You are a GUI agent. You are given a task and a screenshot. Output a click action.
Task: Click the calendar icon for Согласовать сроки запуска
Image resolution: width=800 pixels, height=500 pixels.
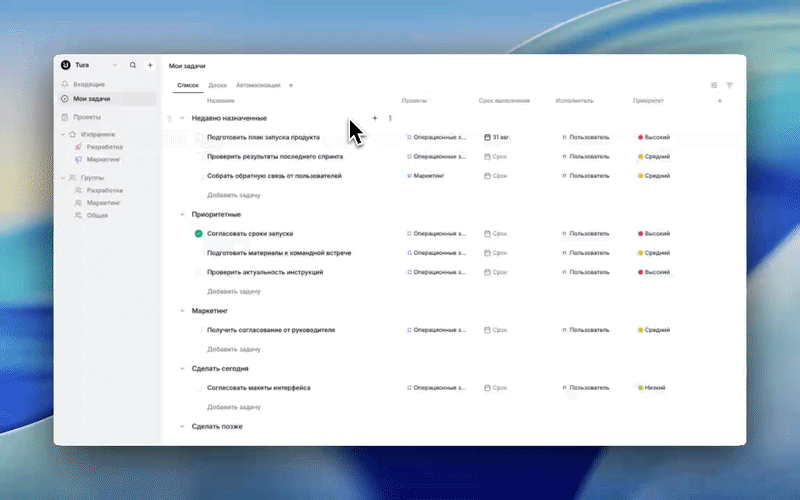tap(487, 234)
